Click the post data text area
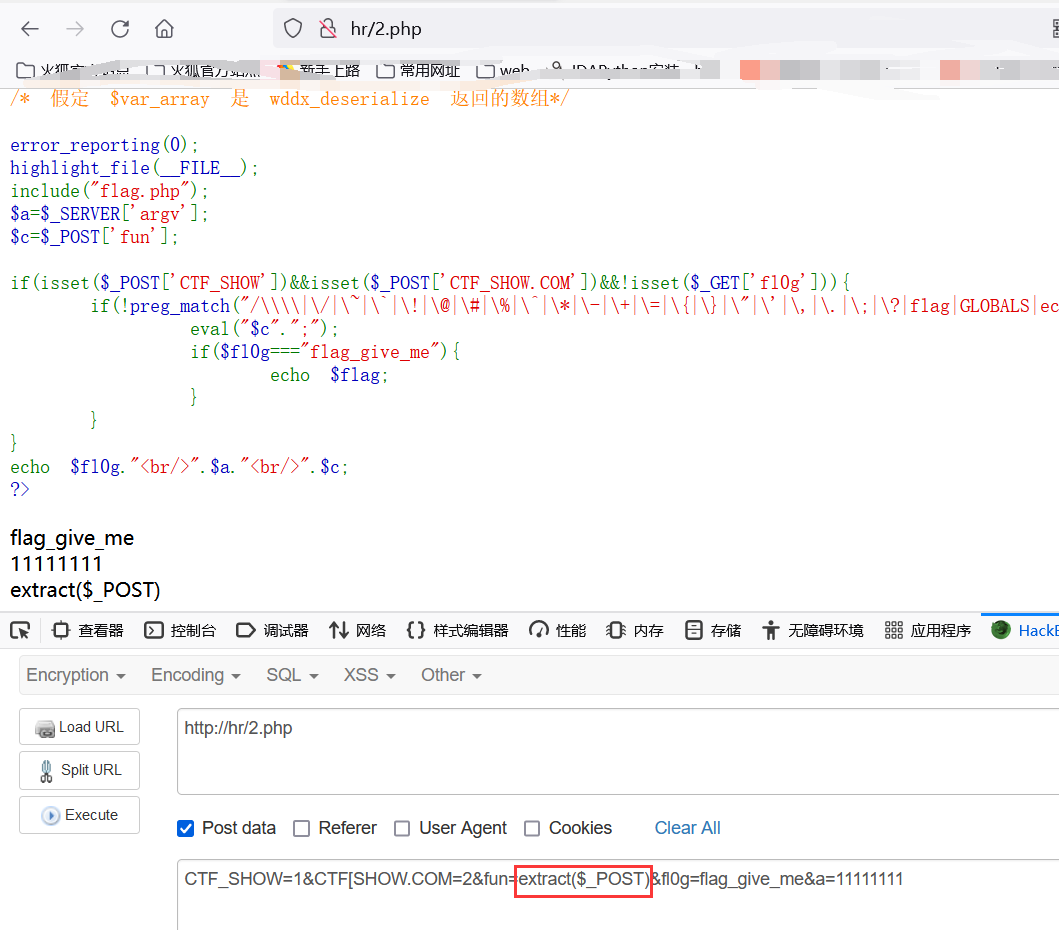Image resolution: width=1059 pixels, height=930 pixels. pyautogui.click(x=618, y=895)
